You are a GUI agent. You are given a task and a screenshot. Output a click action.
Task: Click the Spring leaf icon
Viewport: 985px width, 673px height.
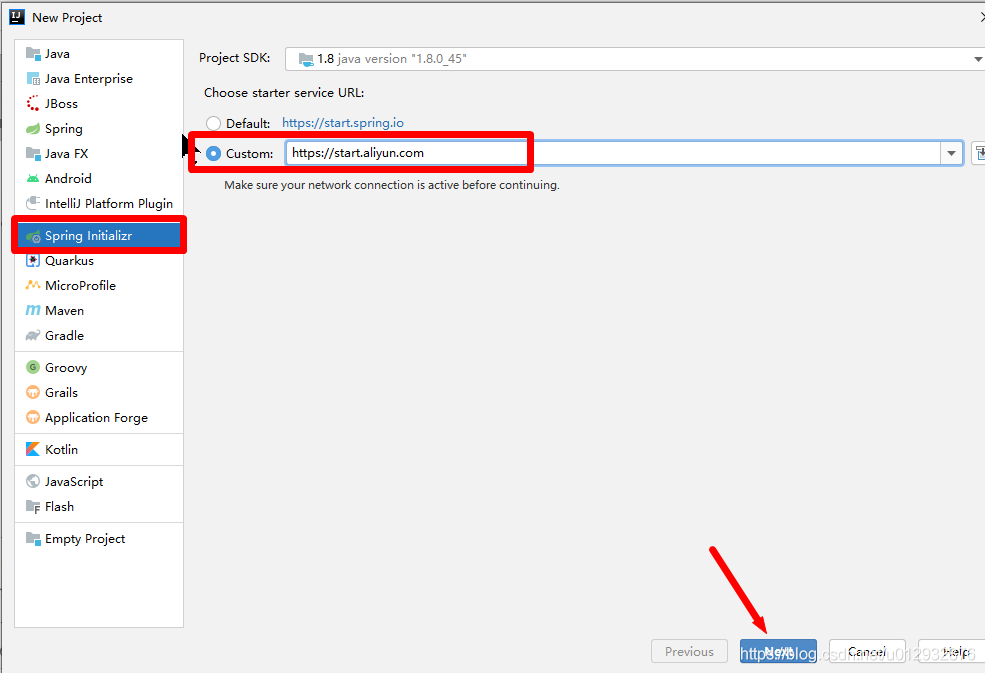point(33,129)
